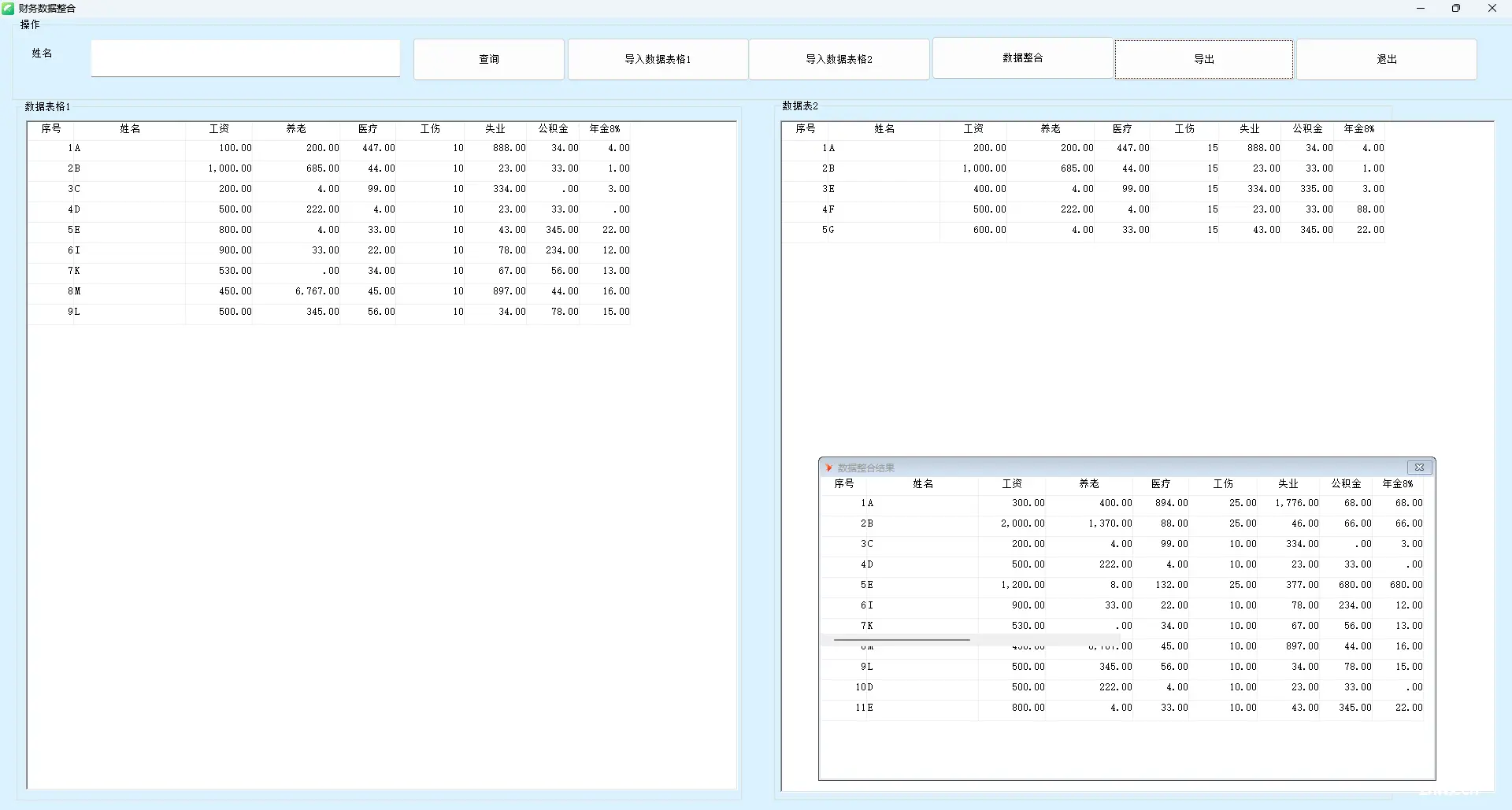Select 600.00 cell in 数据表2 row 5G
The width and height of the screenshot is (1512, 810).
[973, 230]
